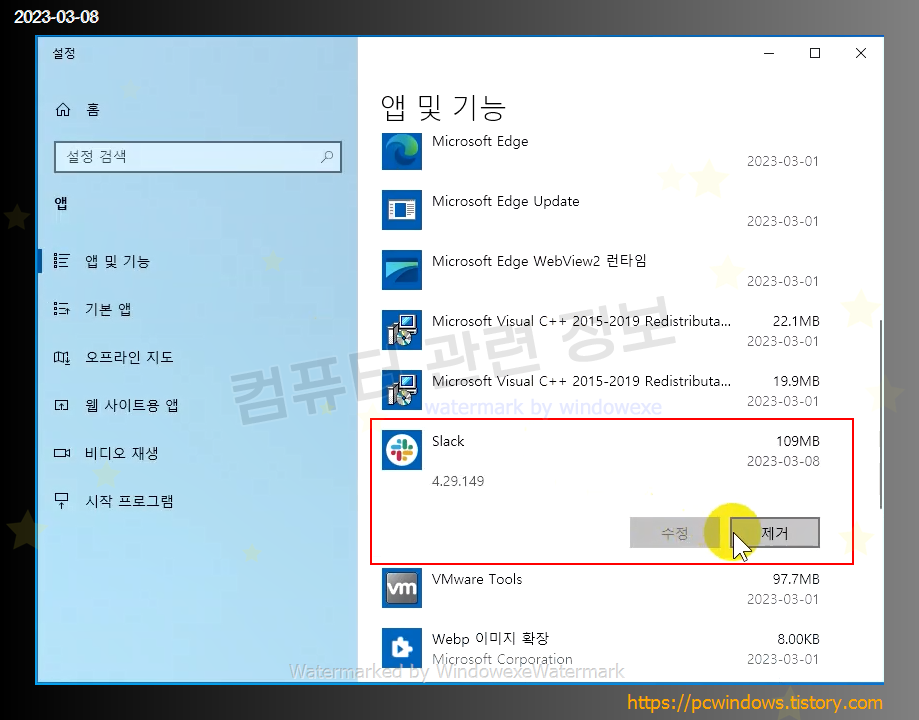This screenshot has width=919, height=720.
Task: Click Microsoft Corporation publisher text
Action: click(502, 659)
